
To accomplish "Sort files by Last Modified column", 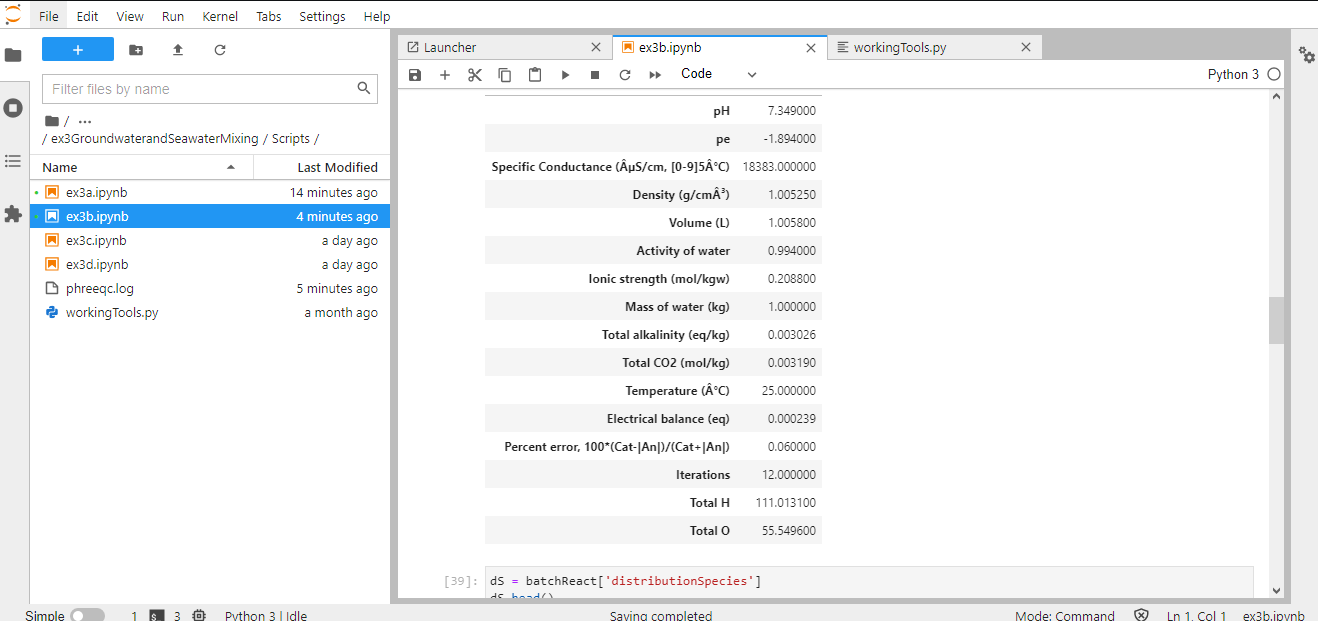I will pos(322,167).
